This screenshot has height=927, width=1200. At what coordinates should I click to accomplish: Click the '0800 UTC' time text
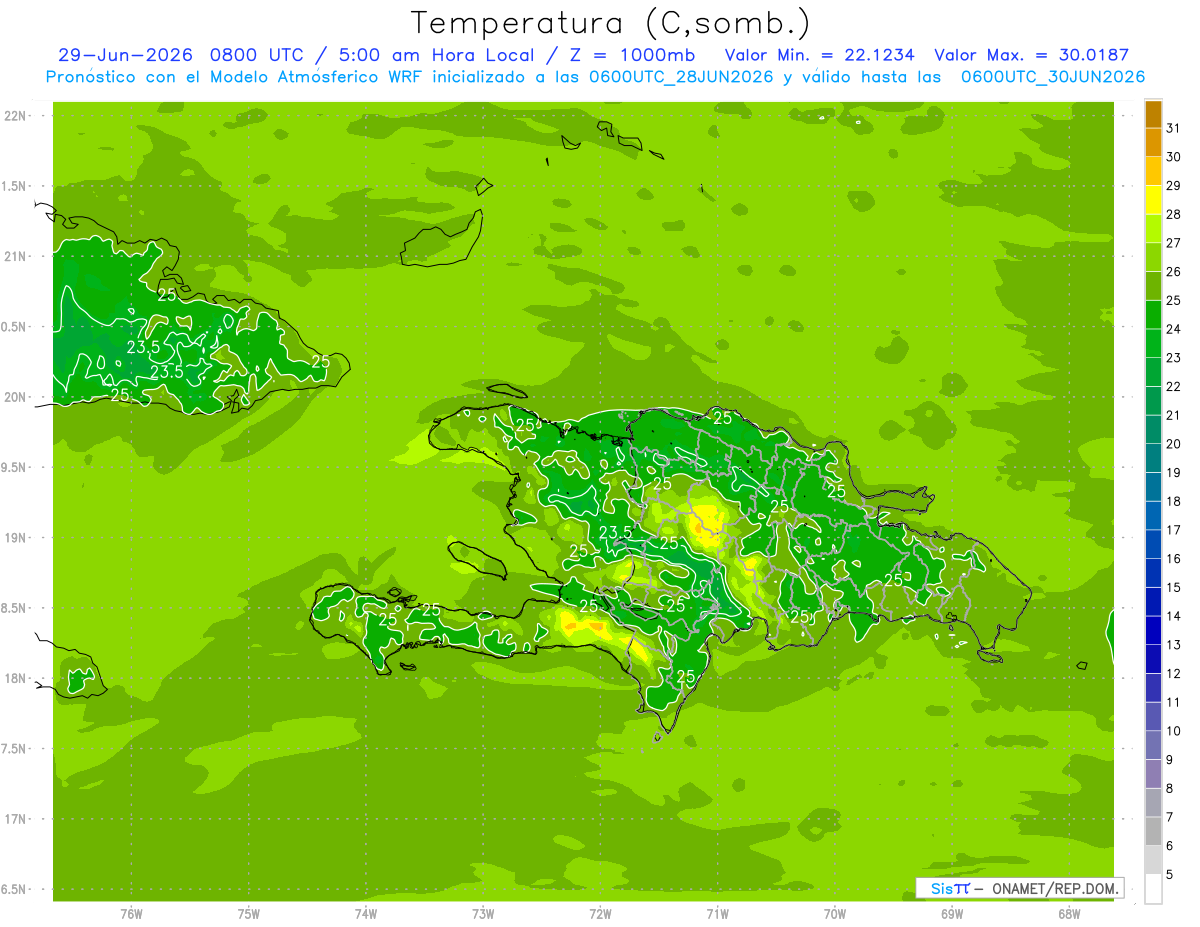[258, 55]
